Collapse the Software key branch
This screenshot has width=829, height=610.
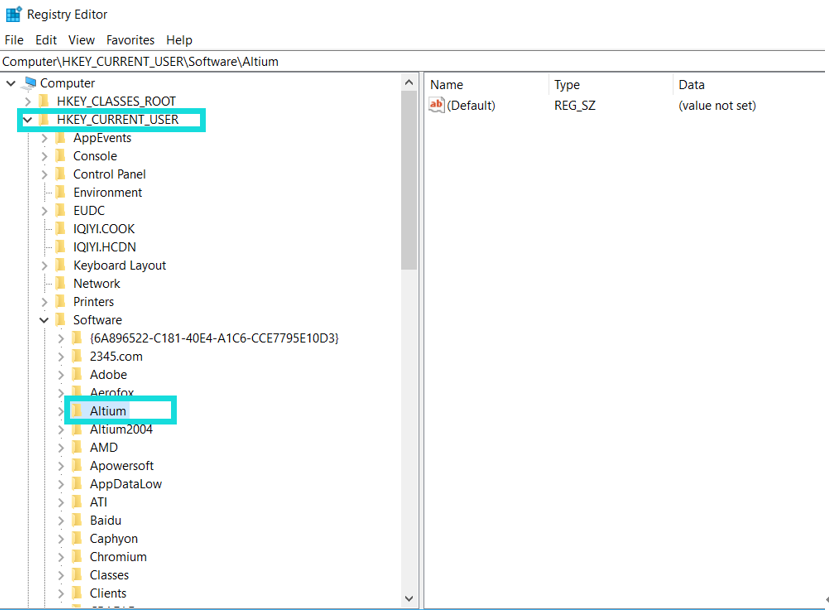44,320
